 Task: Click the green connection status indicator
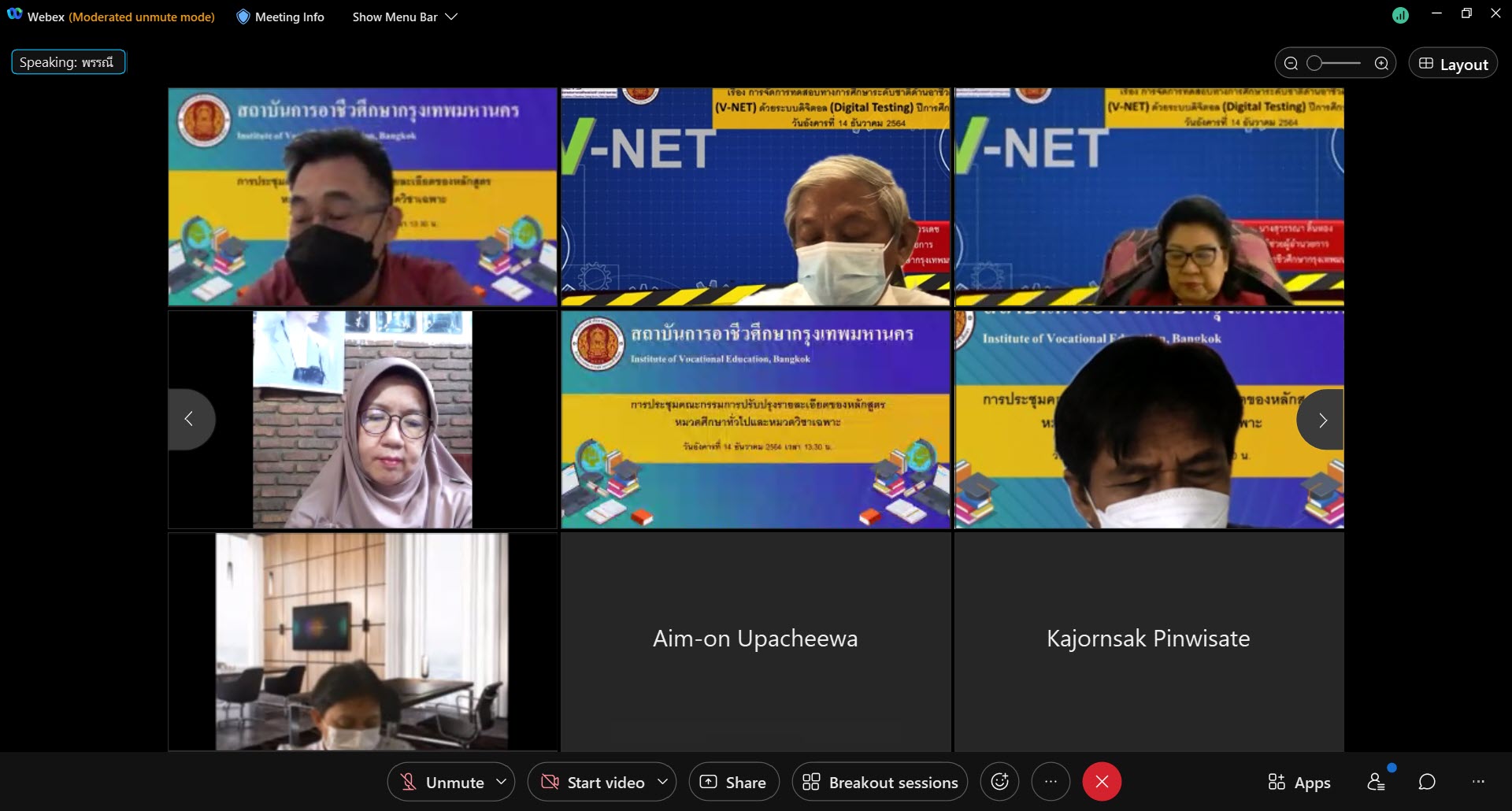[1400, 15]
